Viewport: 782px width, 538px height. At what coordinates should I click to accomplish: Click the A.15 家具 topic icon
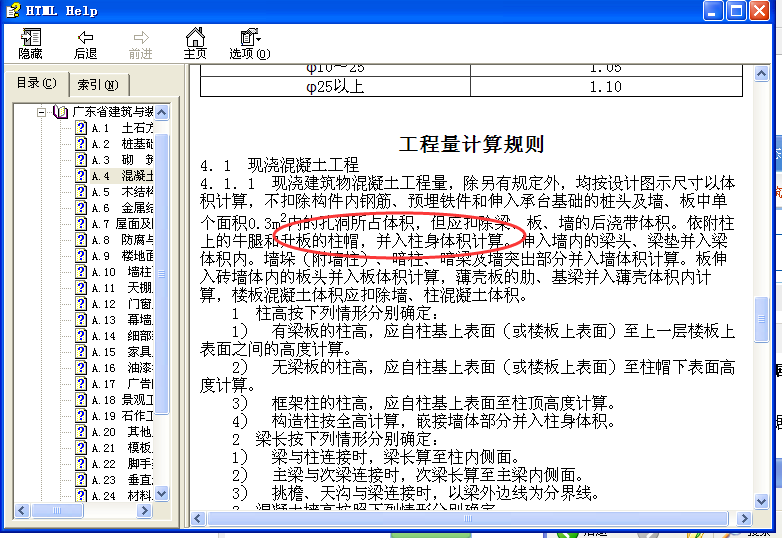tap(81, 351)
